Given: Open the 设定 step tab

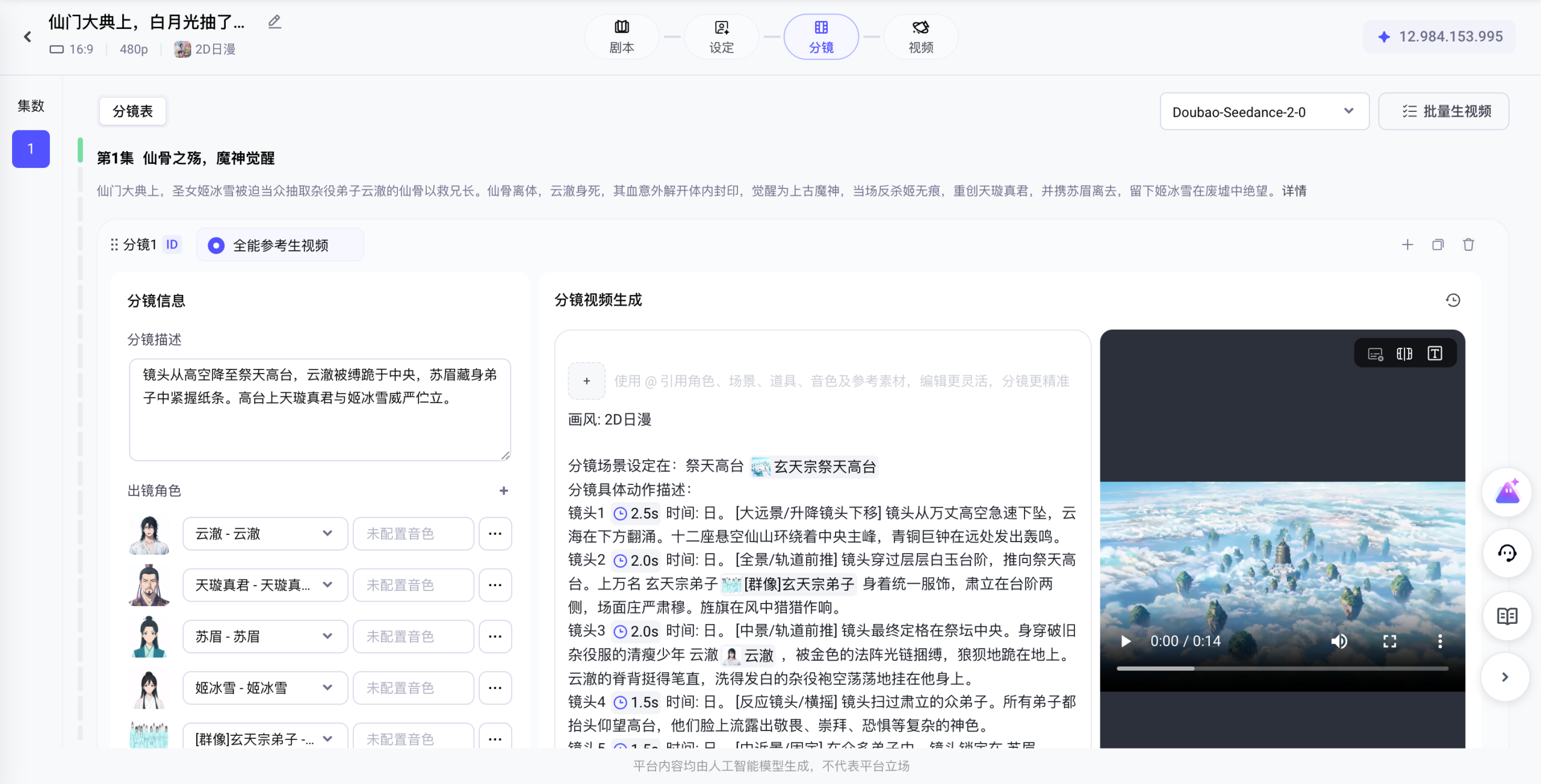Looking at the screenshot, I should pos(721,37).
